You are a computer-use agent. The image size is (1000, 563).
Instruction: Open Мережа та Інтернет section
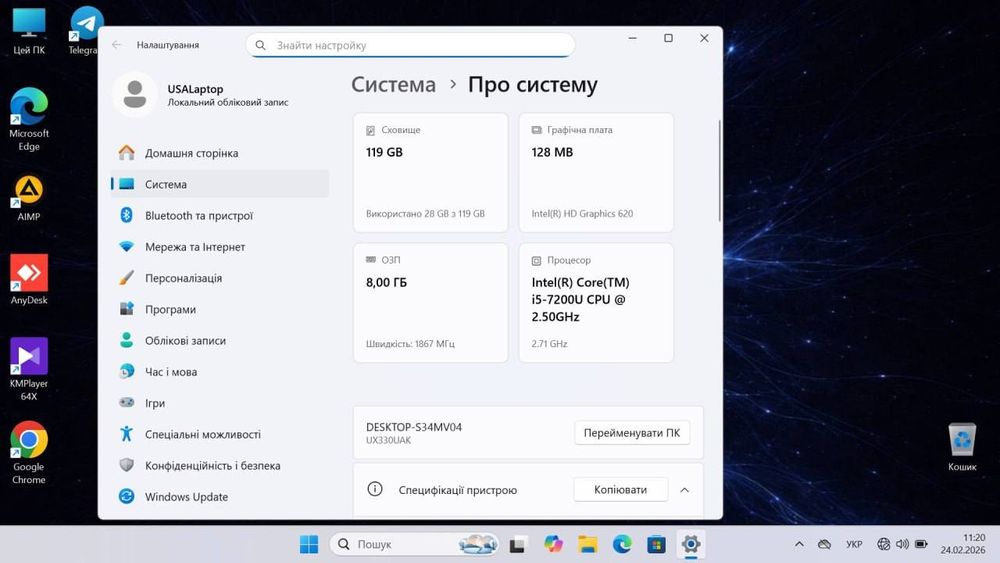tap(220, 247)
